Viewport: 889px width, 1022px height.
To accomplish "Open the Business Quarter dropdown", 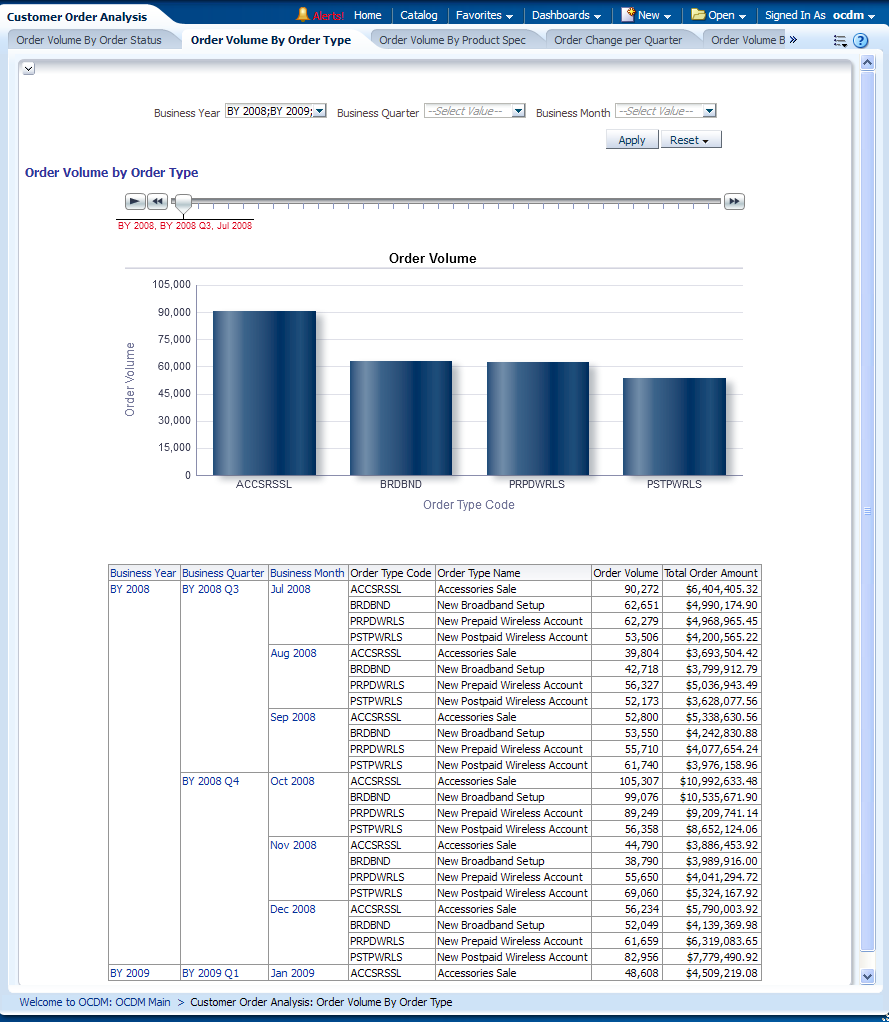I will coord(518,112).
